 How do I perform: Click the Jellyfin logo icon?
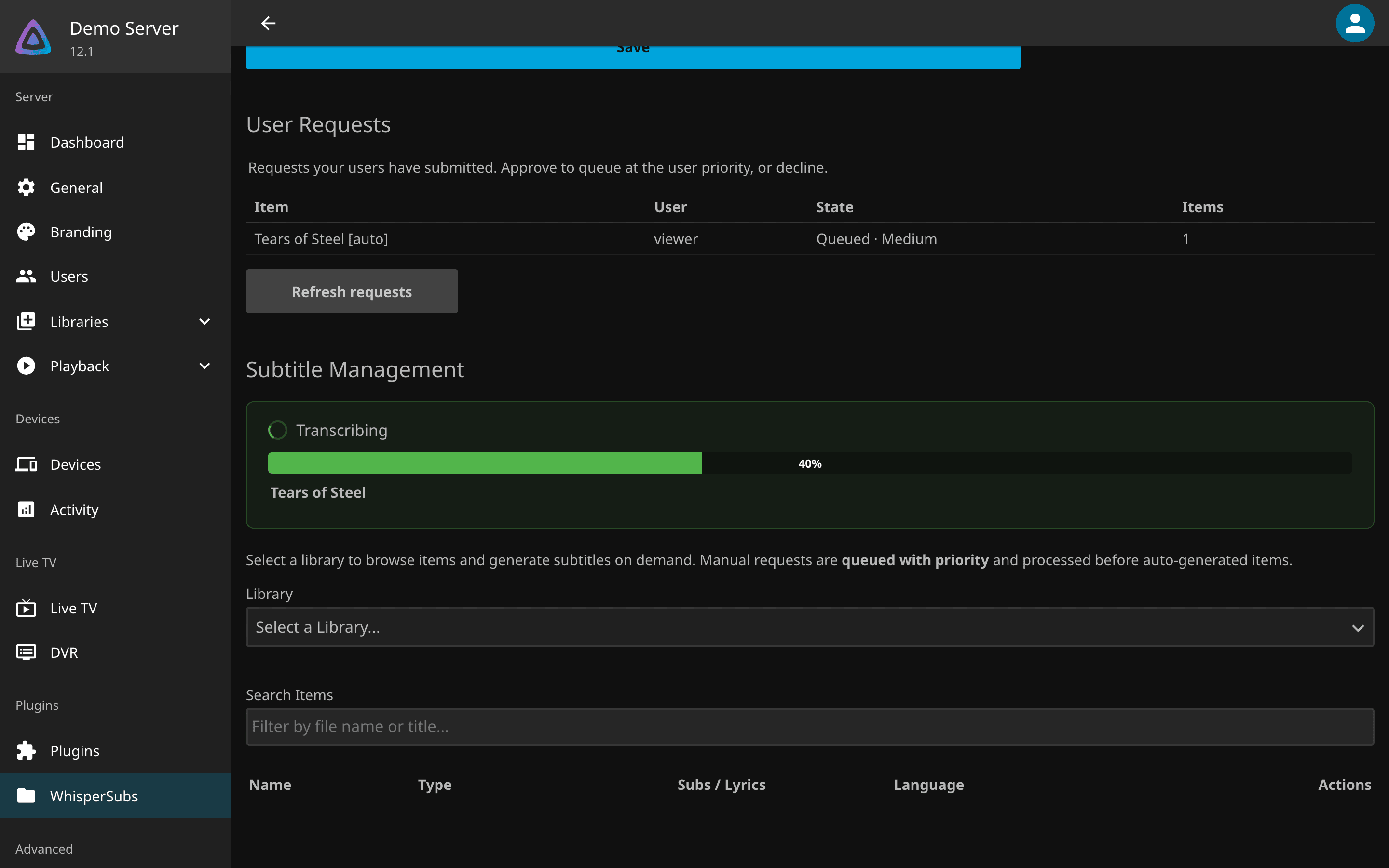click(x=33, y=37)
